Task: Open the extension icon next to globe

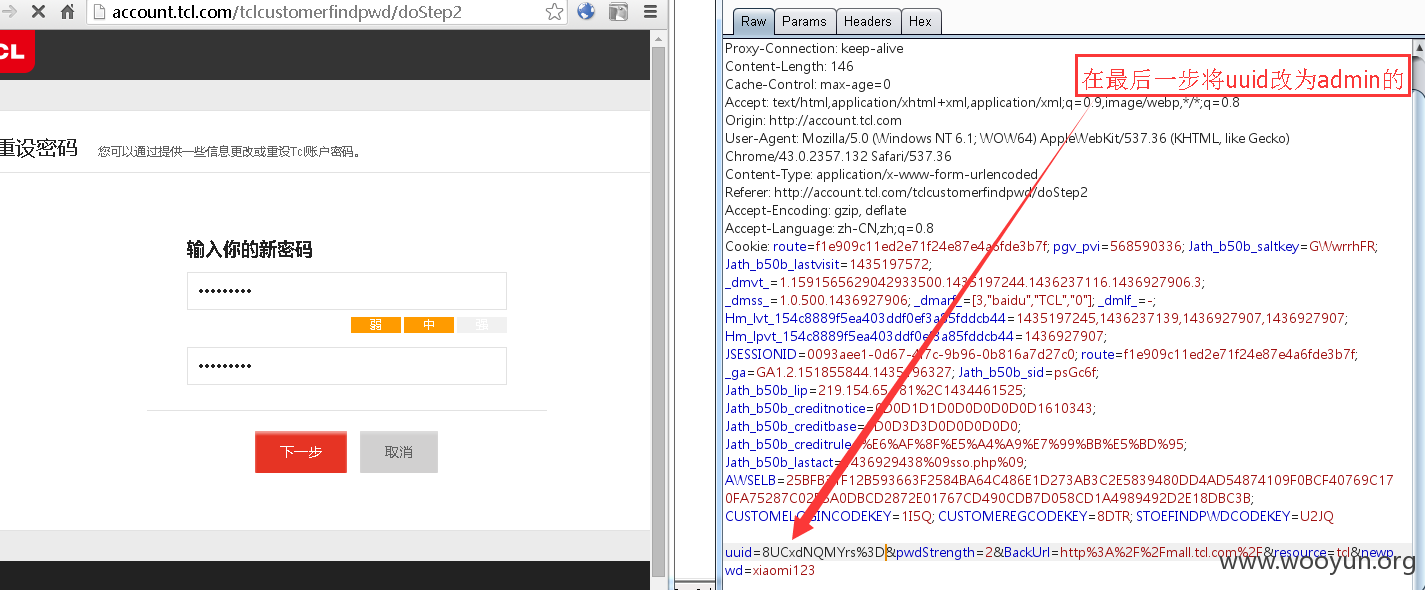Action: click(618, 12)
